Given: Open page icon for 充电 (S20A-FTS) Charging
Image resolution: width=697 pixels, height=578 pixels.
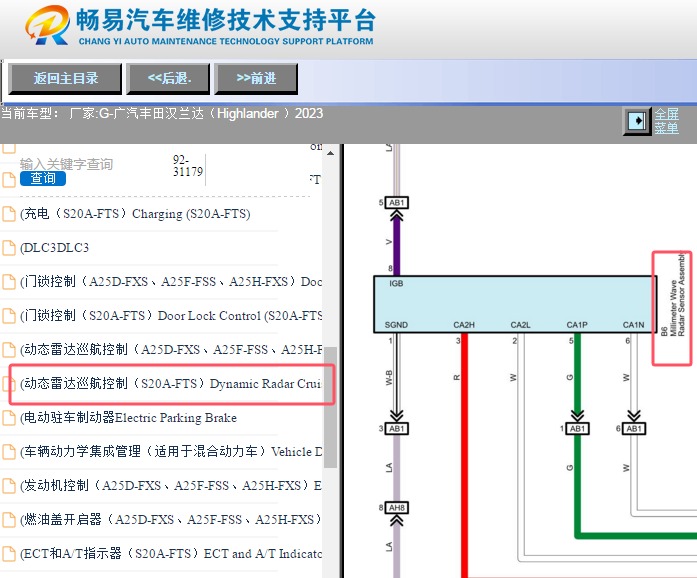Looking at the screenshot, I should tap(8, 214).
